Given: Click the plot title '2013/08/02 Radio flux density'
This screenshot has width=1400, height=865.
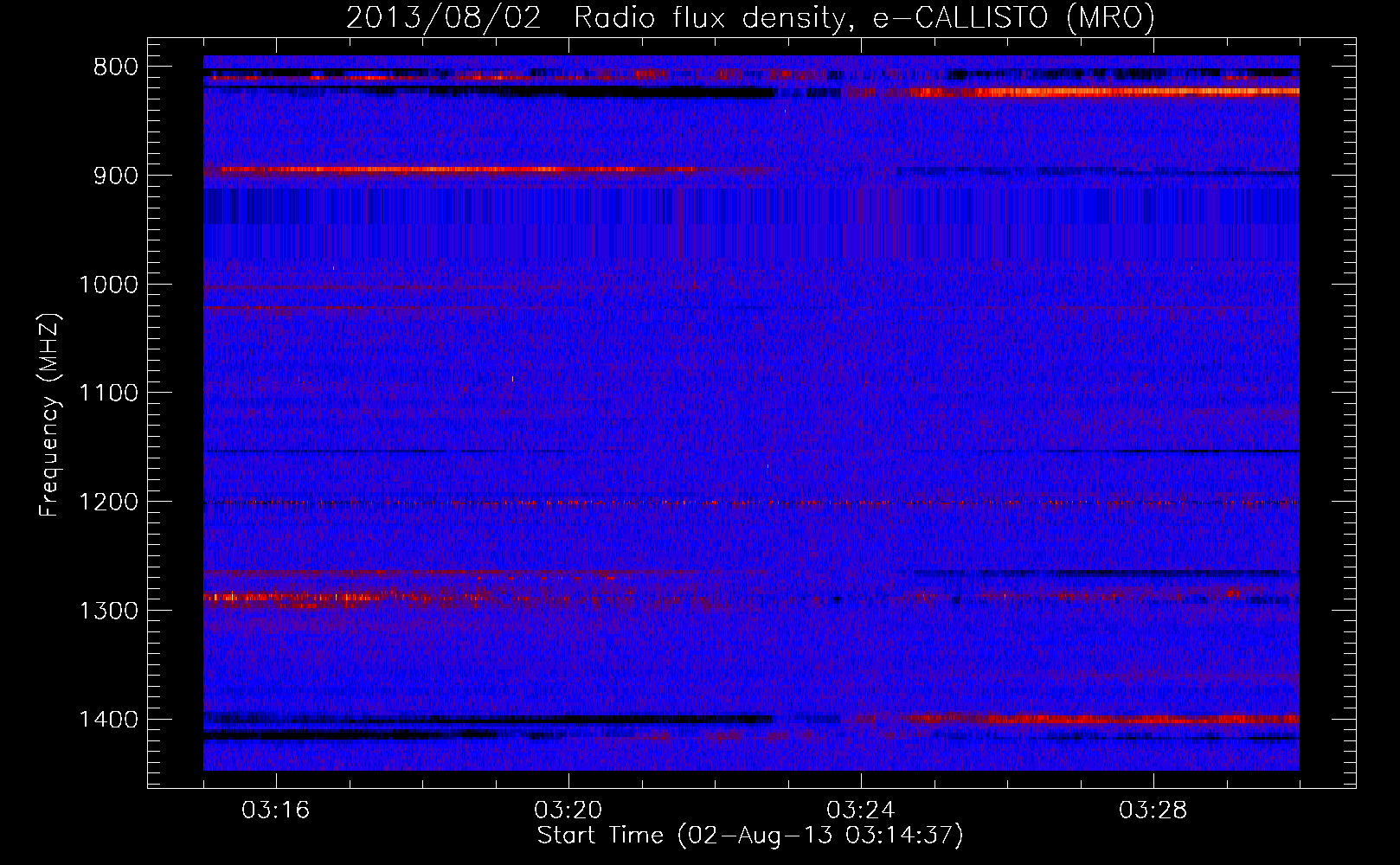Looking at the screenshot, I should 750,17.
